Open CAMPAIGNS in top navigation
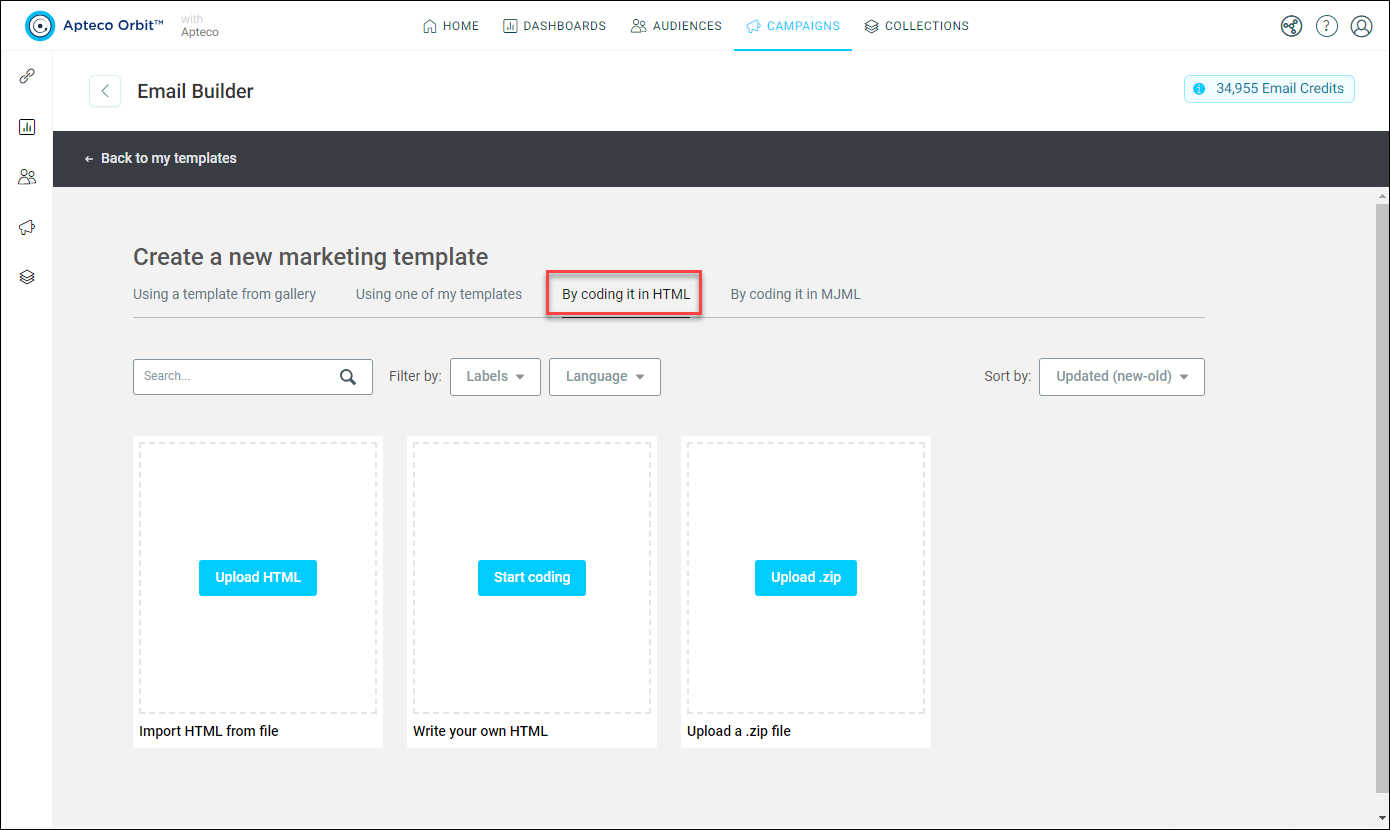The height and width of the screenshot is (830, 1390). click(x=793, y=26)
